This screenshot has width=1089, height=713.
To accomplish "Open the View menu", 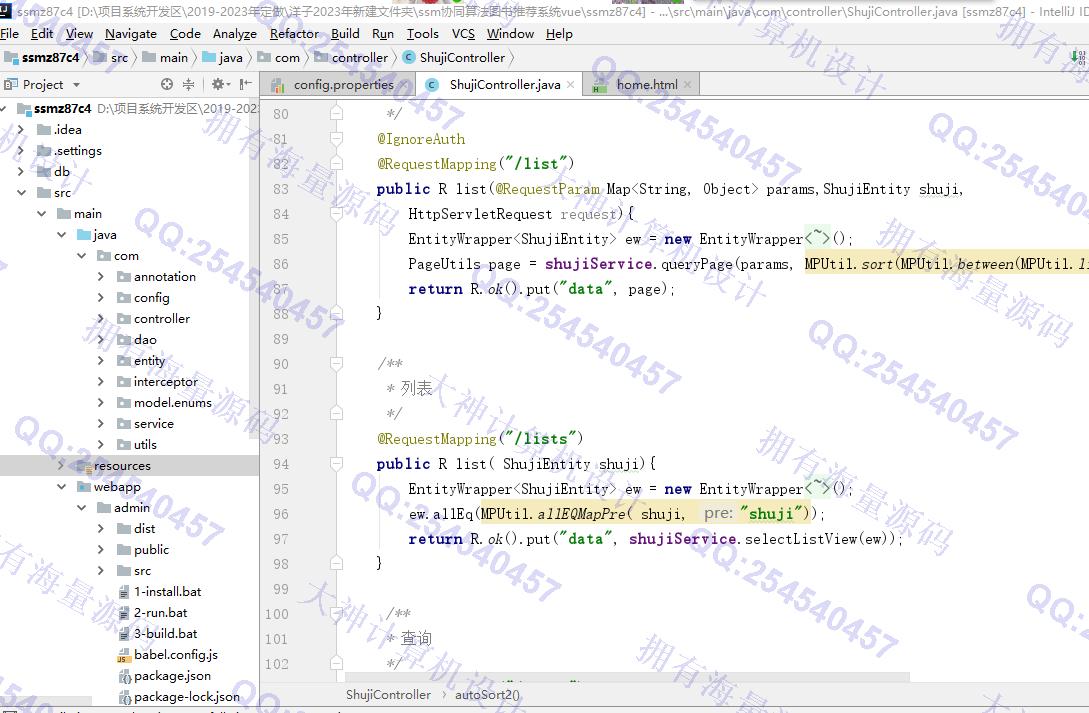I will coord(79,33).
